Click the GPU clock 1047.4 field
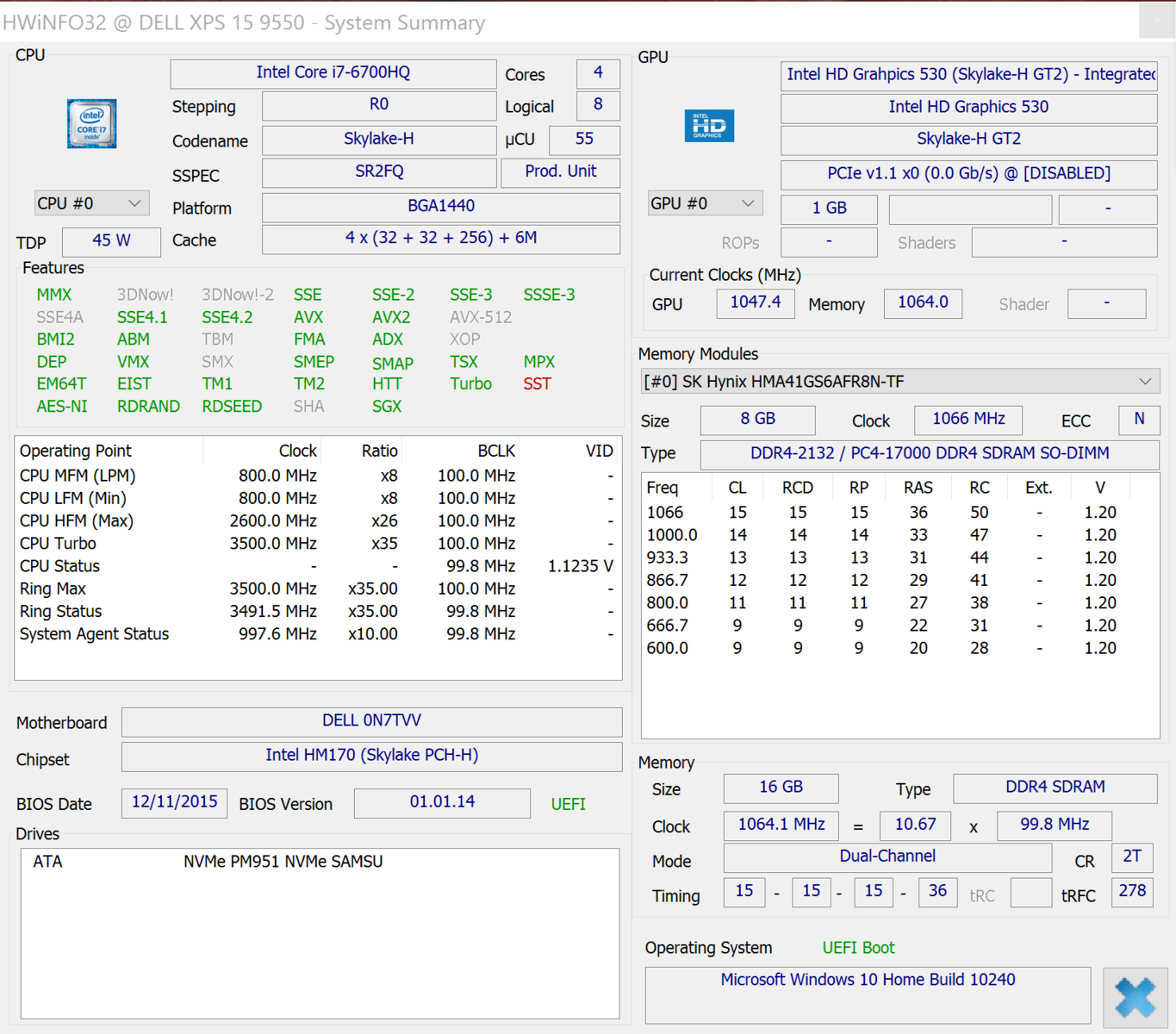 (x=756, y=302)
